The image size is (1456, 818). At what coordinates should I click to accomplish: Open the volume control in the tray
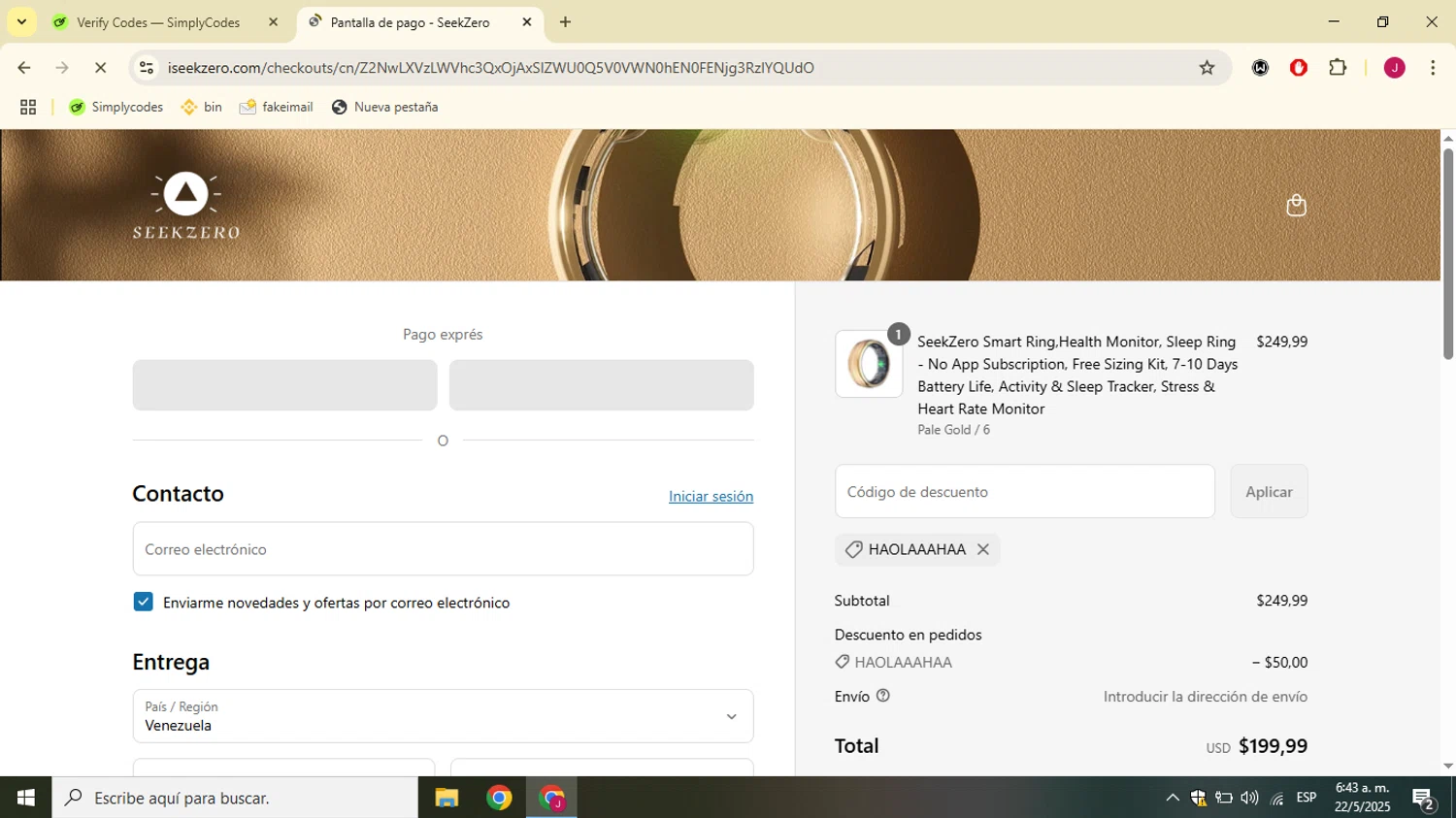(x=1249, y=798)
